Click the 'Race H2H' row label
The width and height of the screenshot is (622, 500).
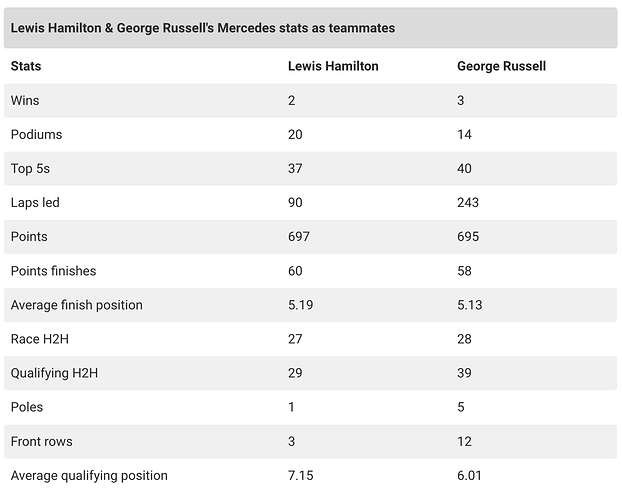click(39, 339)
